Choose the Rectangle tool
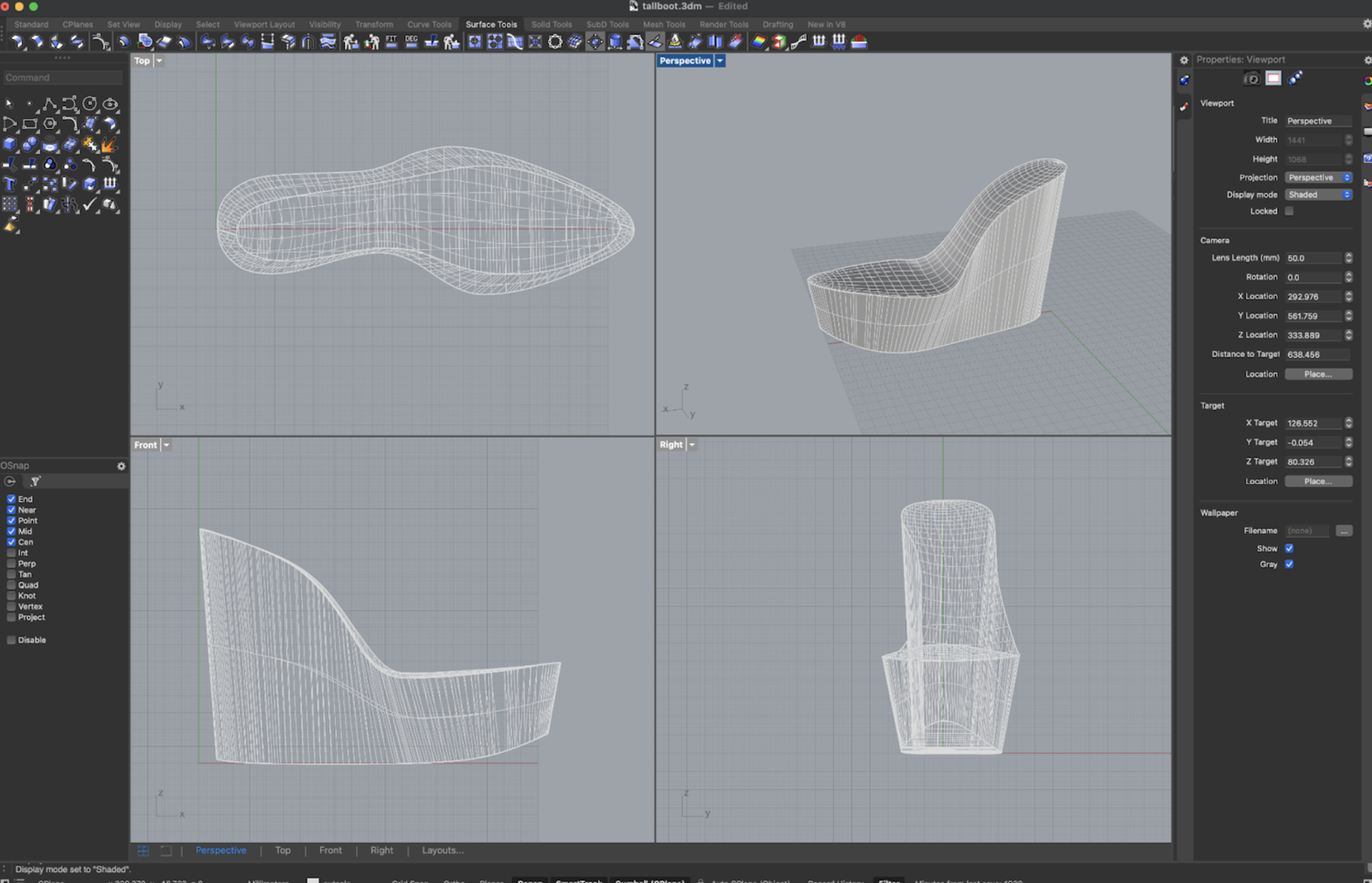The width and height of the screenshot is (1372, 883). click(x=29, y=124)
